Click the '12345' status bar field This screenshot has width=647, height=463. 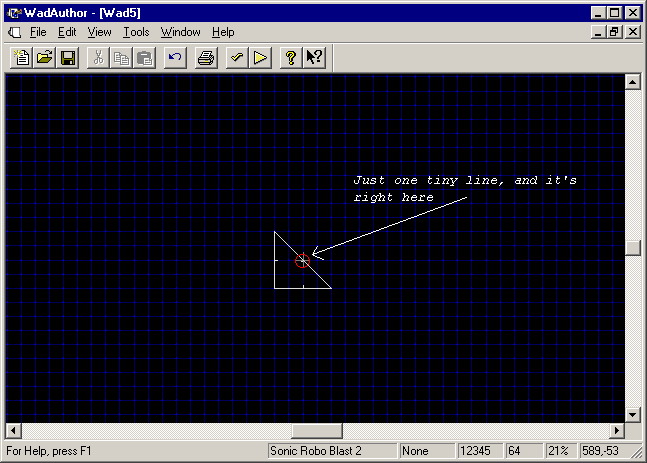[480, 451]
